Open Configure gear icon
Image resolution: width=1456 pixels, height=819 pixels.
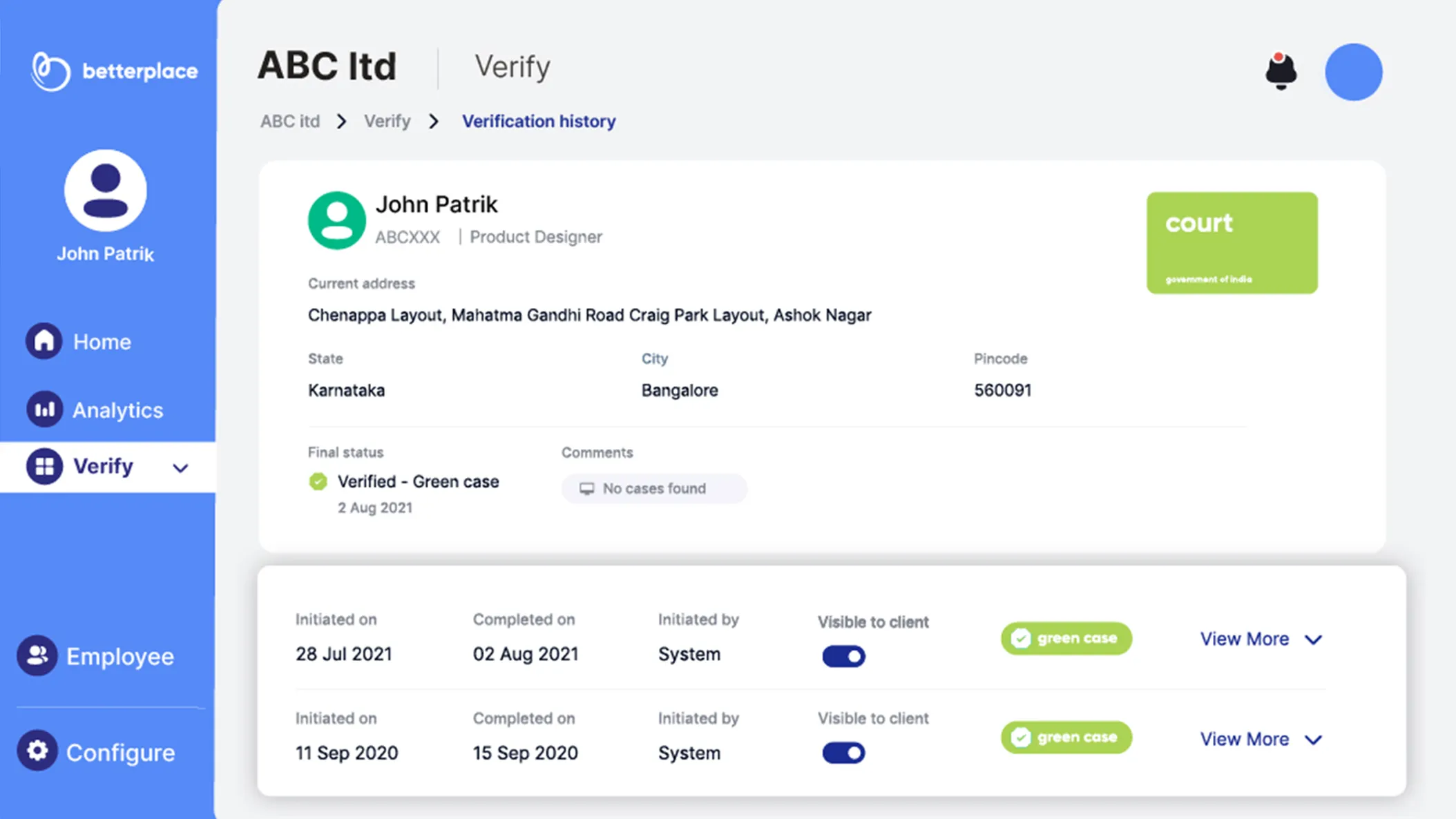37,751
